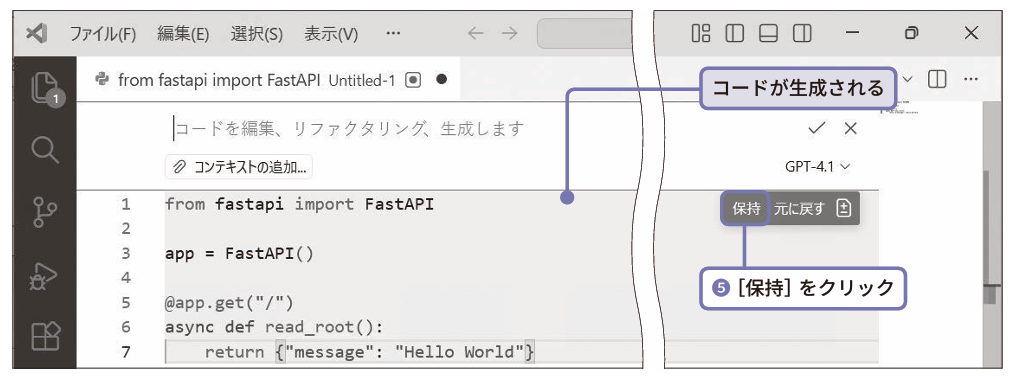Screen dimensions: 1015x382
Task: Click the VS Code logo icon
Action: pos(36,34)
